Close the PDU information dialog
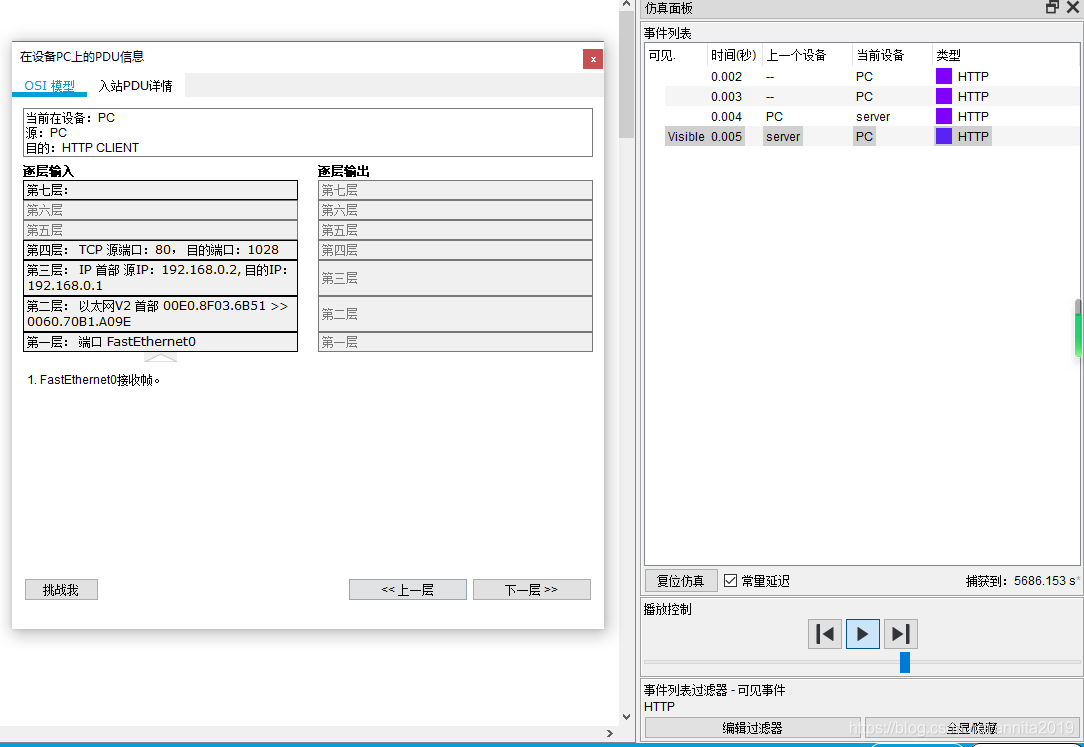 click(x=592, y=59)
